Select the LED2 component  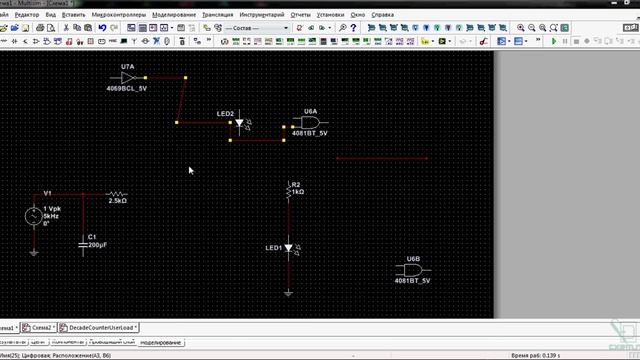(x=240, y=122)
